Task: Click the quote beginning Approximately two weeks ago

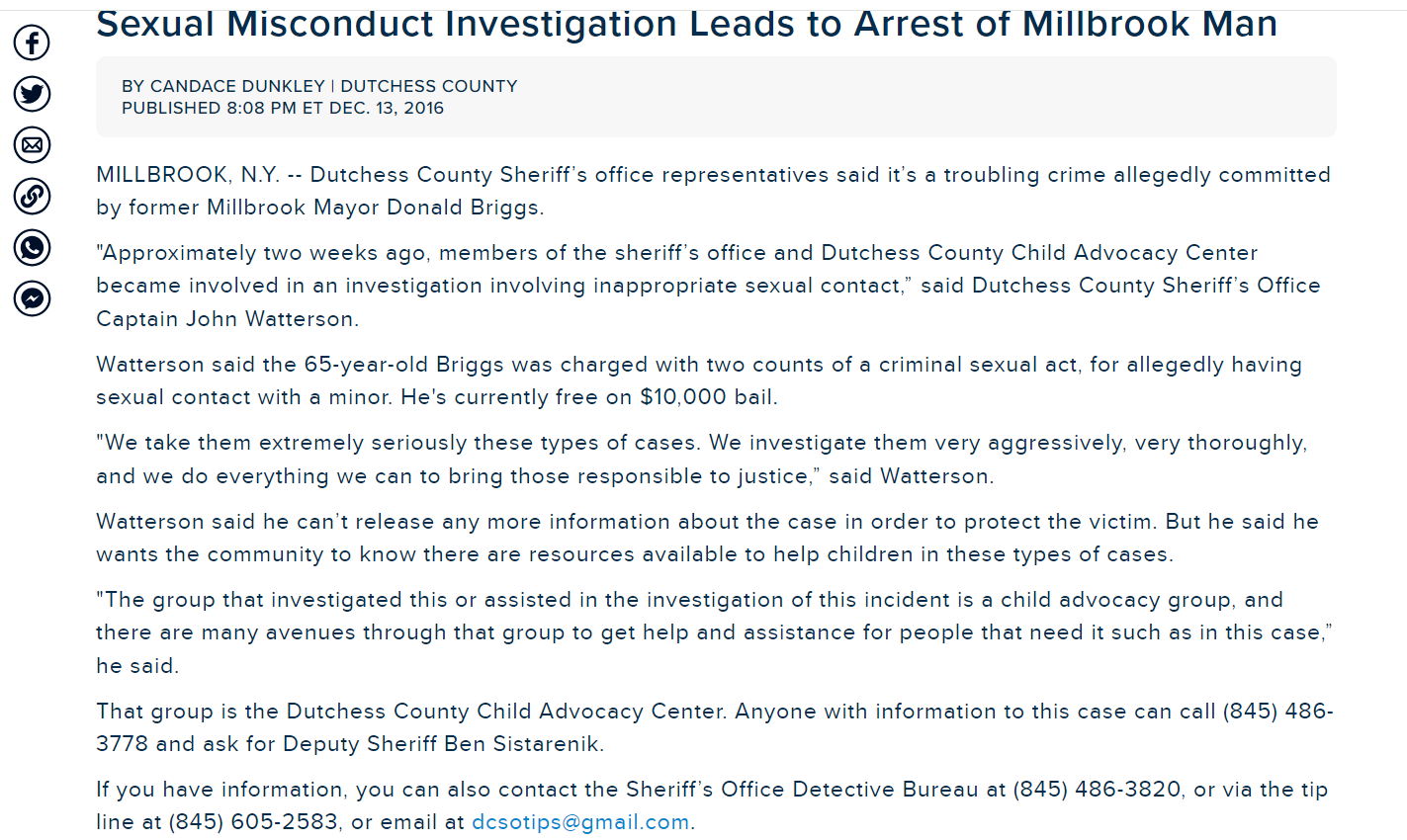Action: [x=708, y=286]
